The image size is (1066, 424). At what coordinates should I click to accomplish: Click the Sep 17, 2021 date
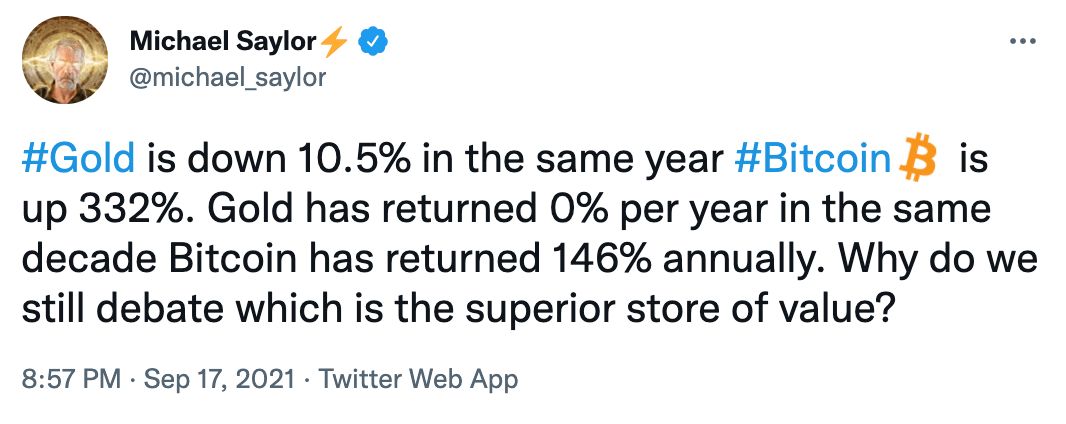pyautogui.click(x=223, y=380)
